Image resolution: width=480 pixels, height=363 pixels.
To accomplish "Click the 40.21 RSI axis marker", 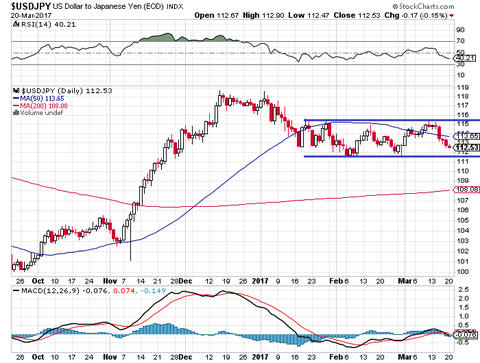I will pyautogui.click(x=465, y=58).
